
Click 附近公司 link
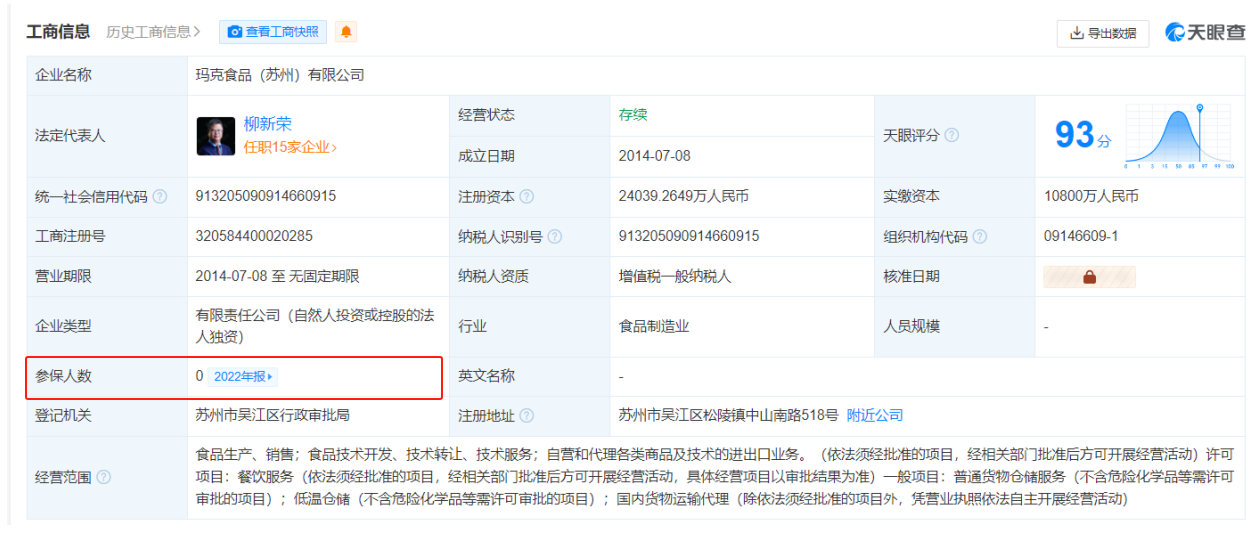(x=875, y=415)
